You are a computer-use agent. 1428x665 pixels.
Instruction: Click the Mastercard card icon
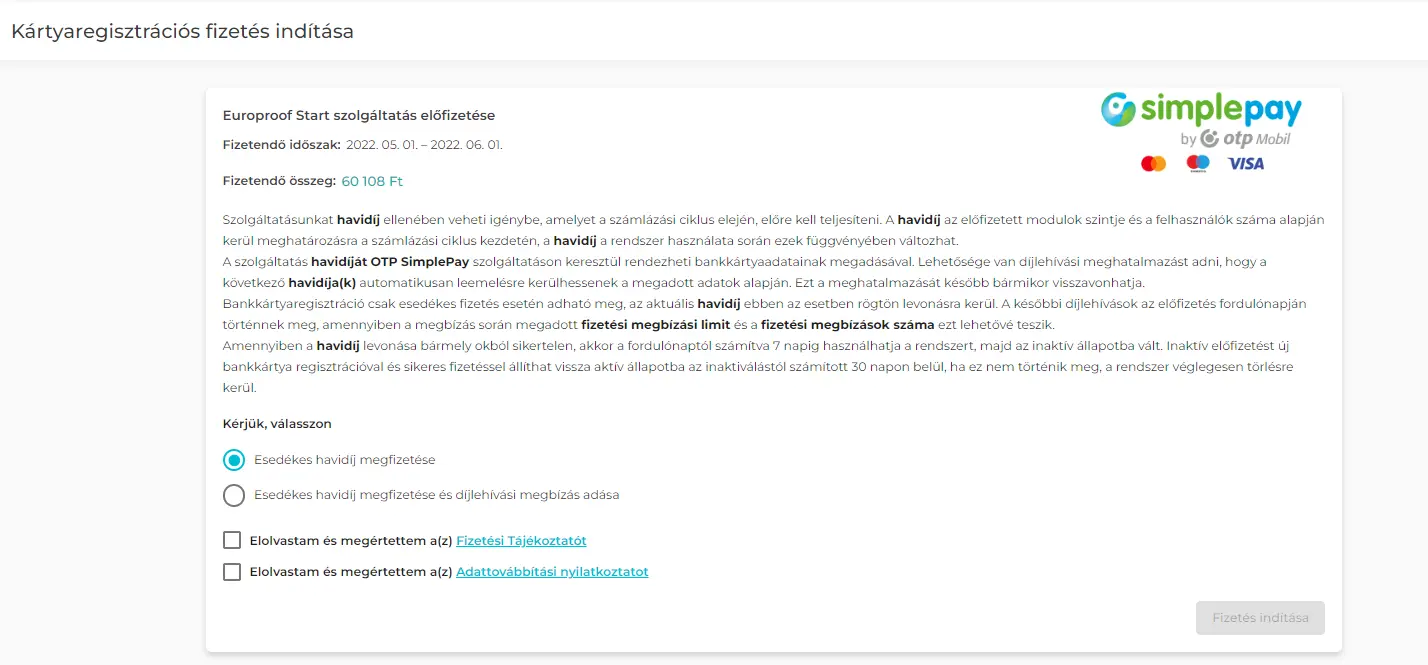point(1153,163)
